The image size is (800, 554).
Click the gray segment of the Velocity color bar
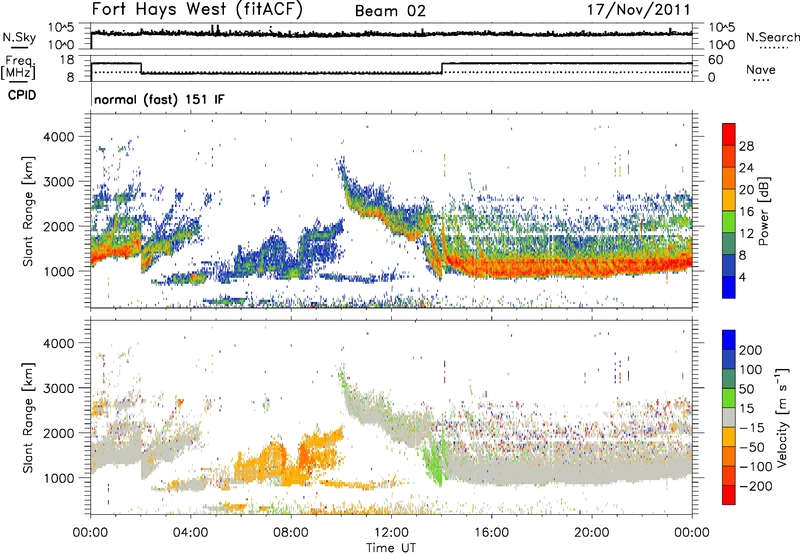729,418
